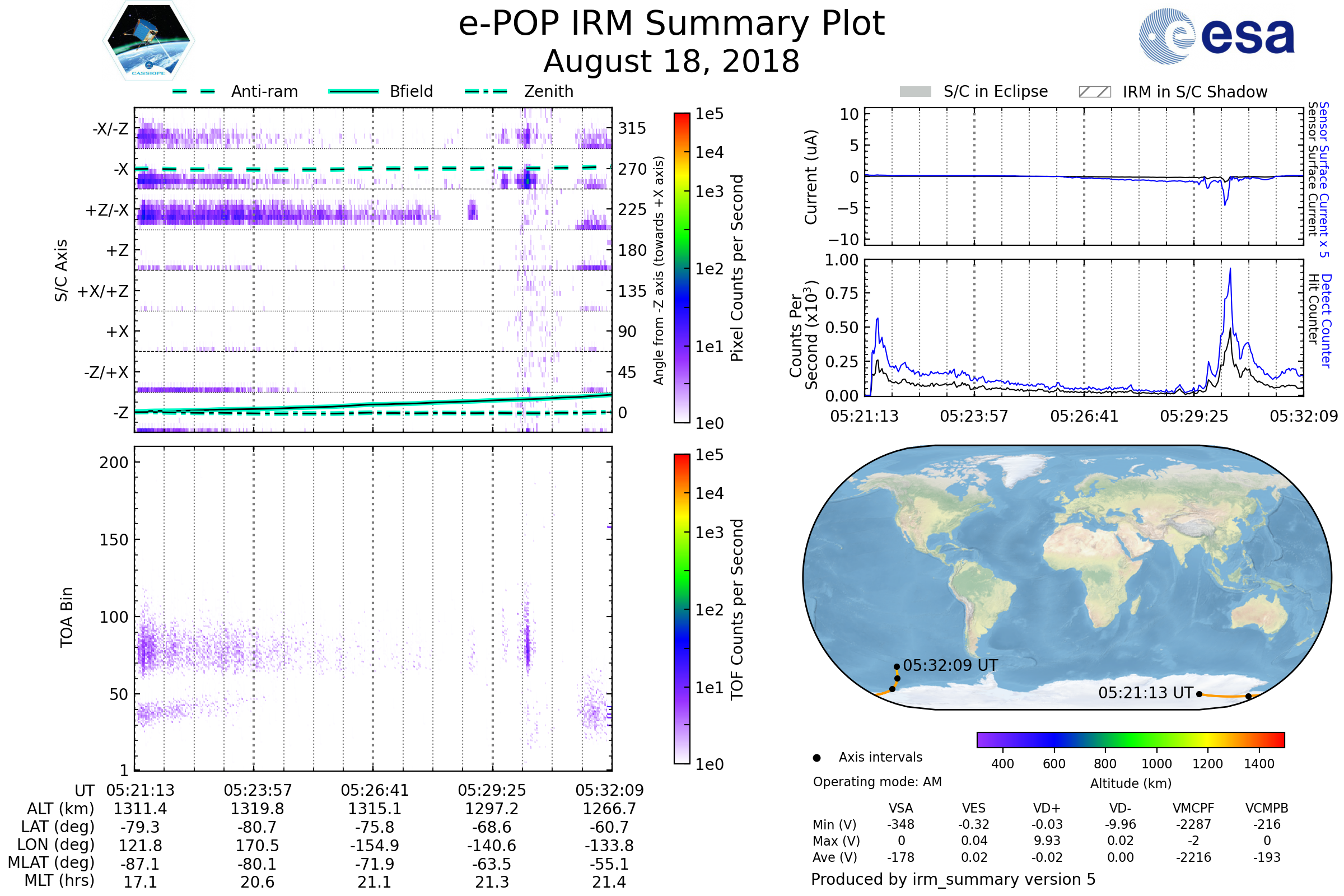Viewport: 1344px width, 896px height.
Task: Click the IRM in S/C Shadow hatched patch
Action: (1094, 92)
